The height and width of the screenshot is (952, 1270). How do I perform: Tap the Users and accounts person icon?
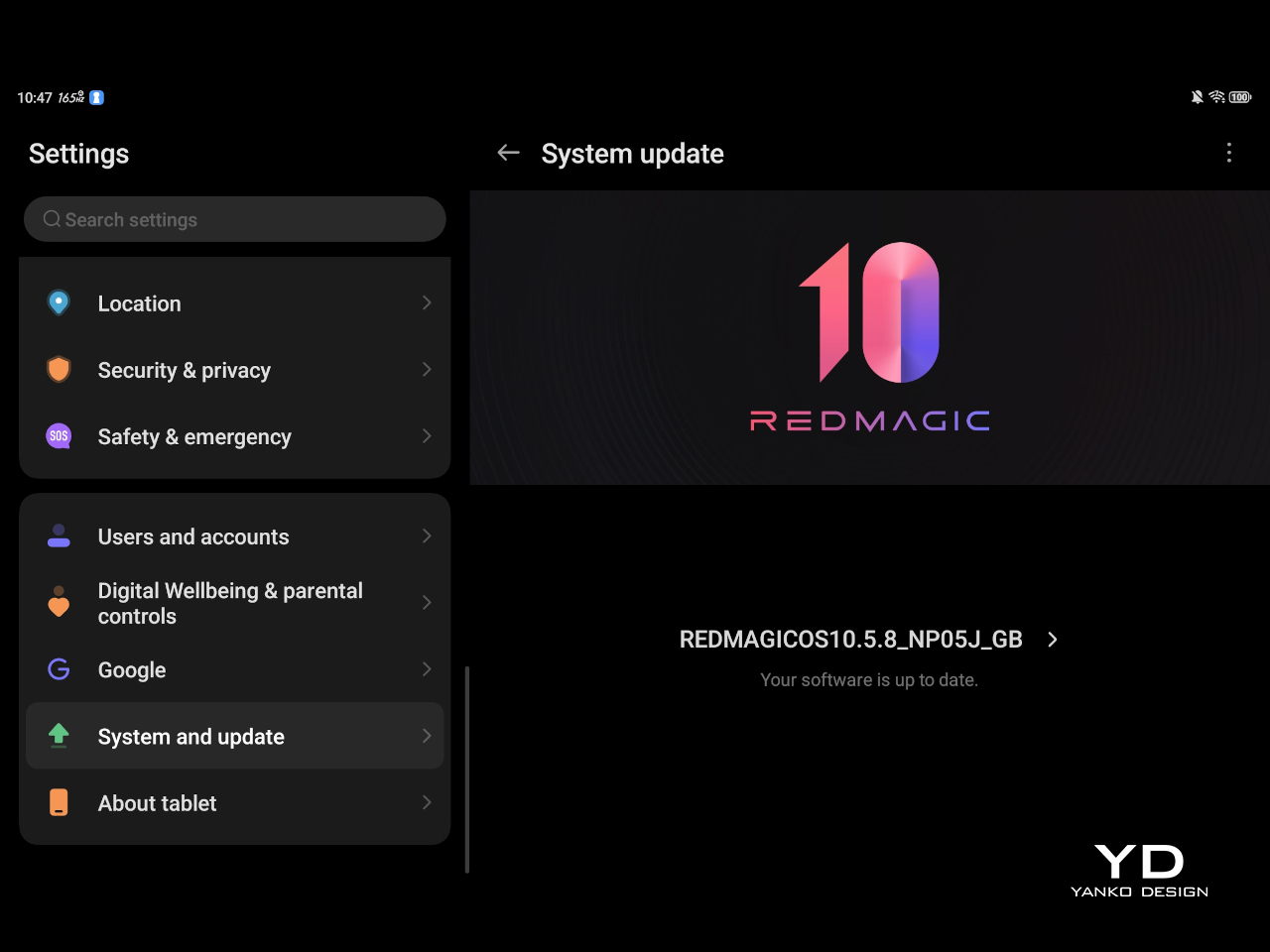[59, 536]
